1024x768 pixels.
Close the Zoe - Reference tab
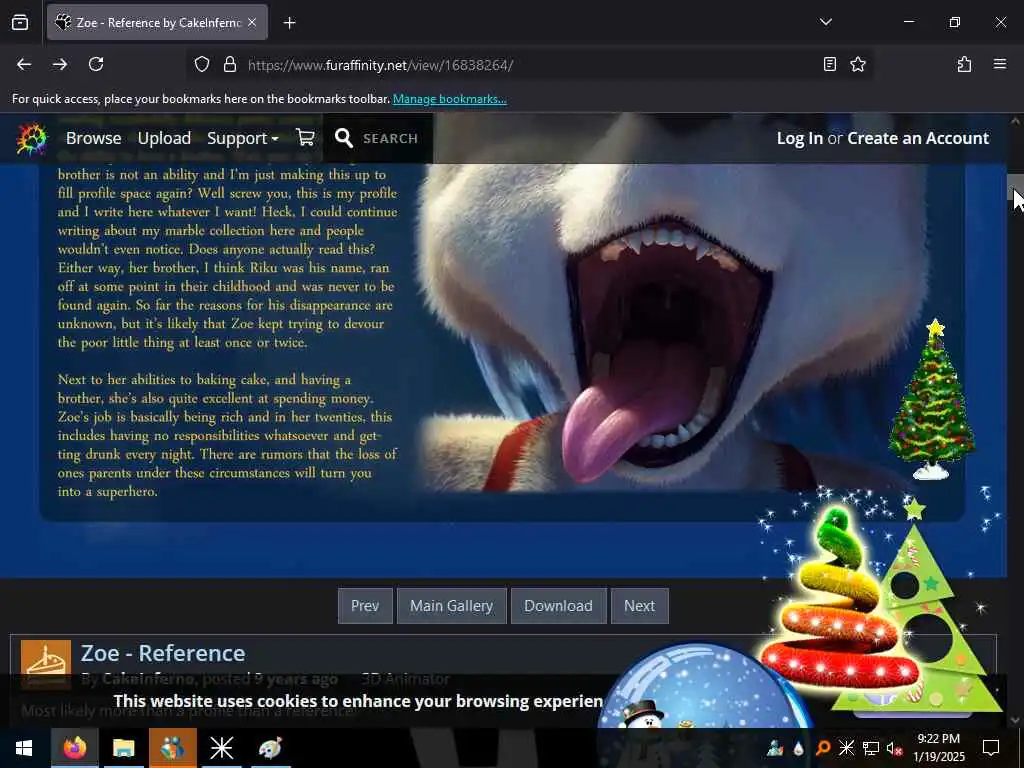click(x=252, y=22)
